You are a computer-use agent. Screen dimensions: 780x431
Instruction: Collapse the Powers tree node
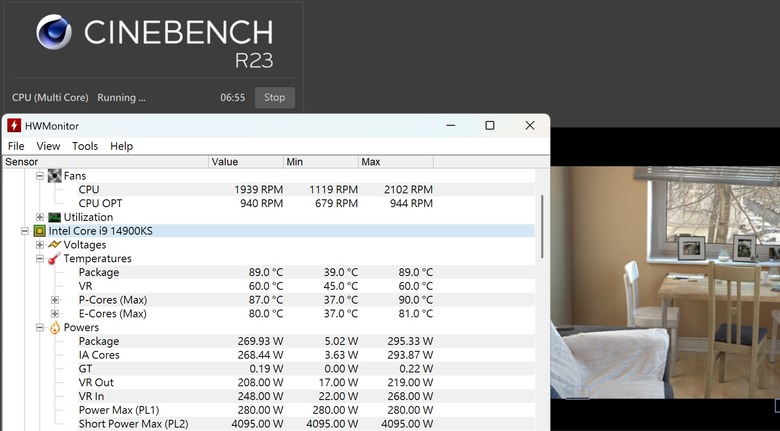coord(40,327)
